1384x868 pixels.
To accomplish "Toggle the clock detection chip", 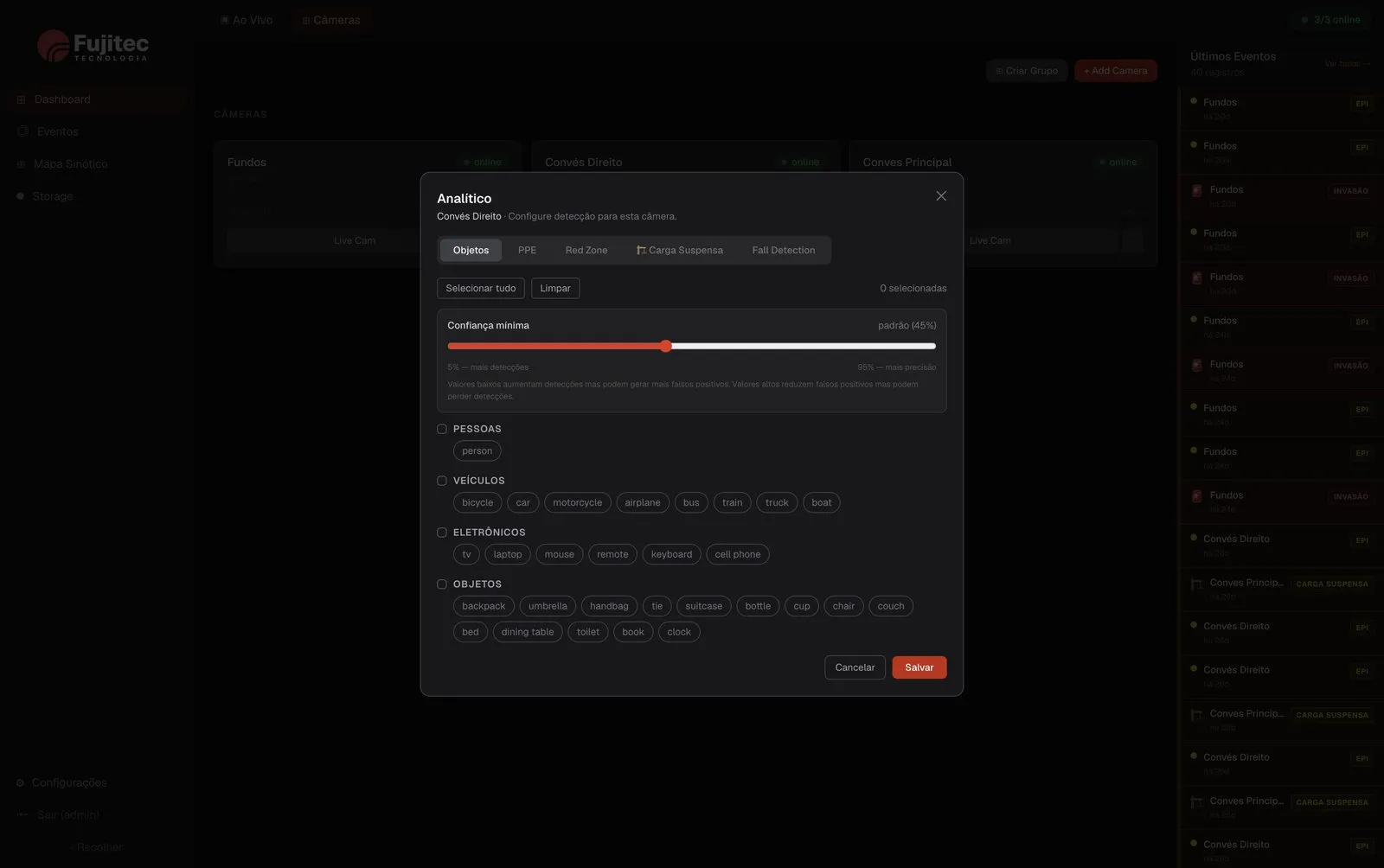I will tap(679, 632).
